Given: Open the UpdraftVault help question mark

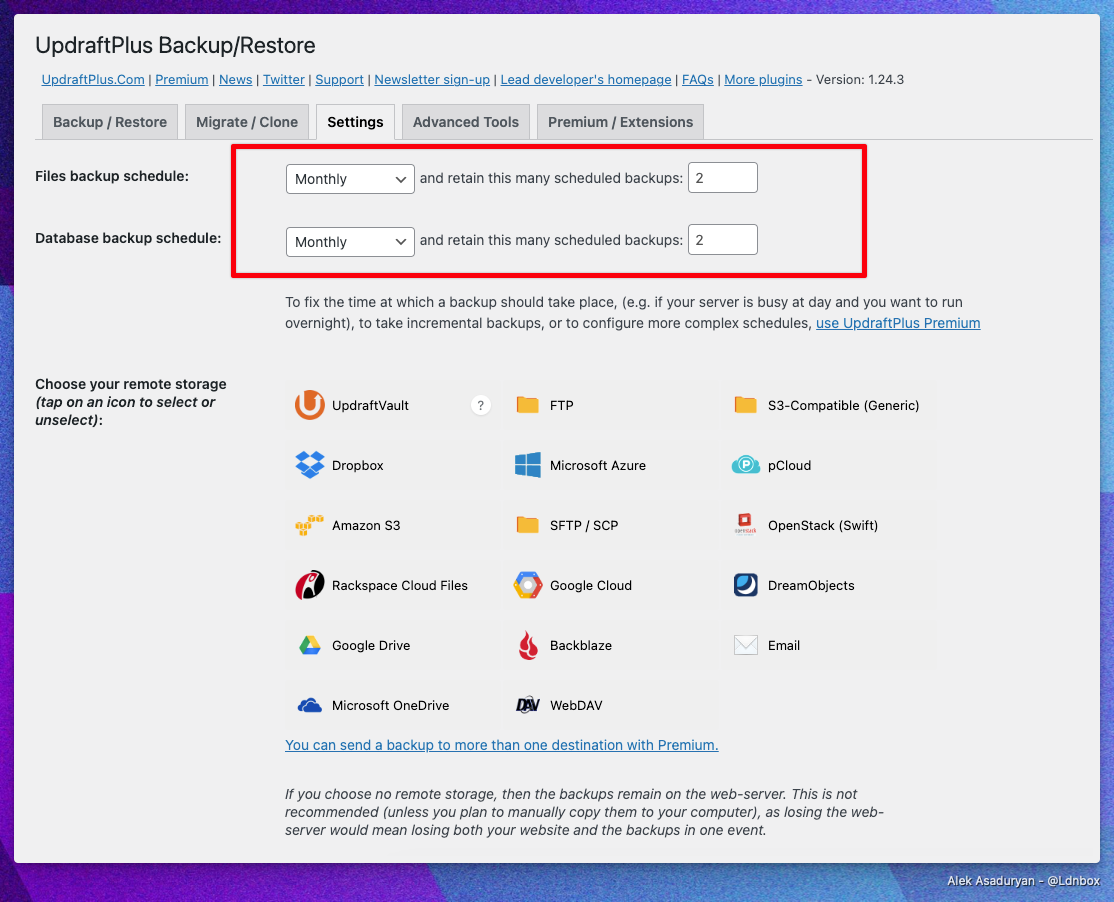Looking at the screenshot, I should click(x=480, y=405).
